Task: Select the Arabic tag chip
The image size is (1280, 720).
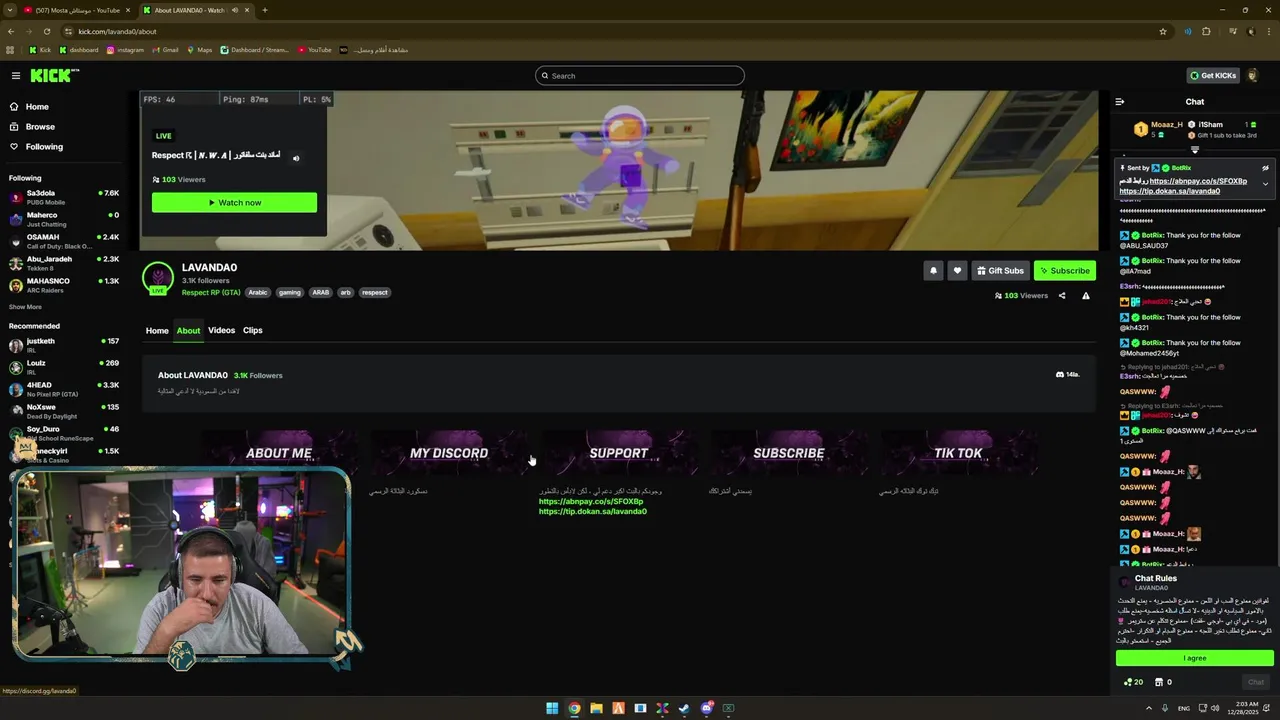Action: click(x=258, y=293)
